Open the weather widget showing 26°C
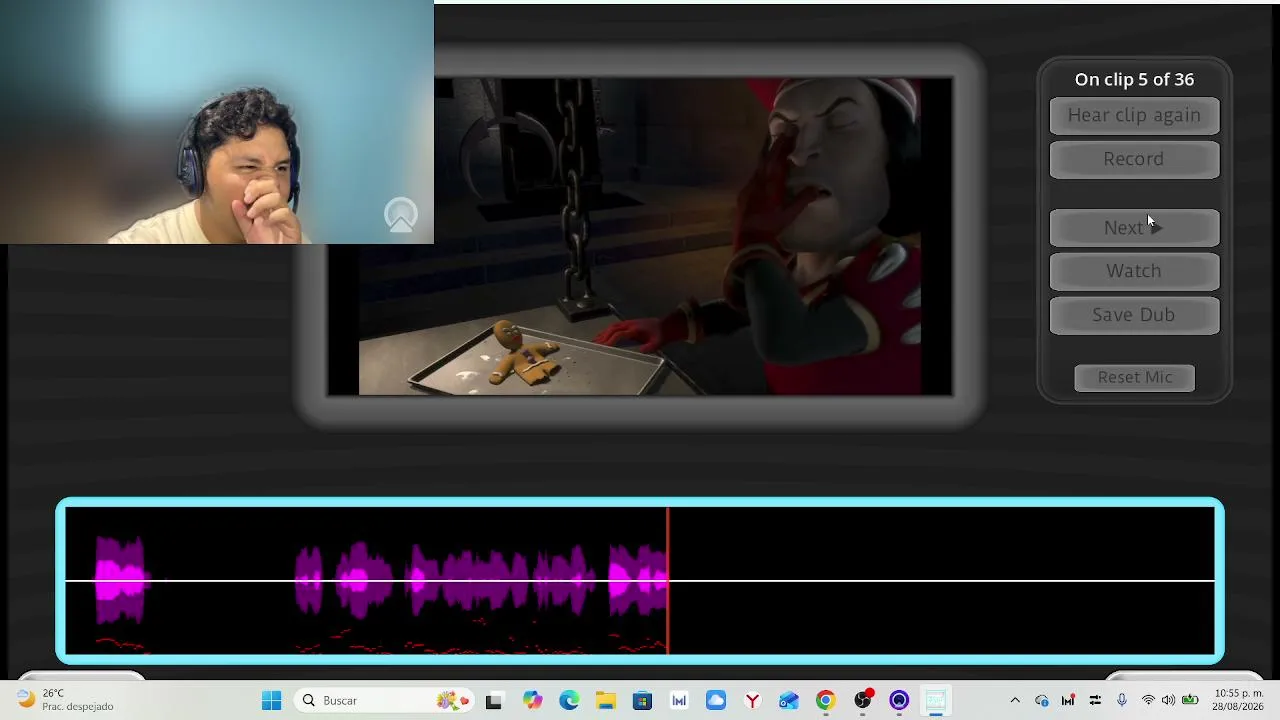The height and width of the screenshot is (720, 1280). (67, 700)
